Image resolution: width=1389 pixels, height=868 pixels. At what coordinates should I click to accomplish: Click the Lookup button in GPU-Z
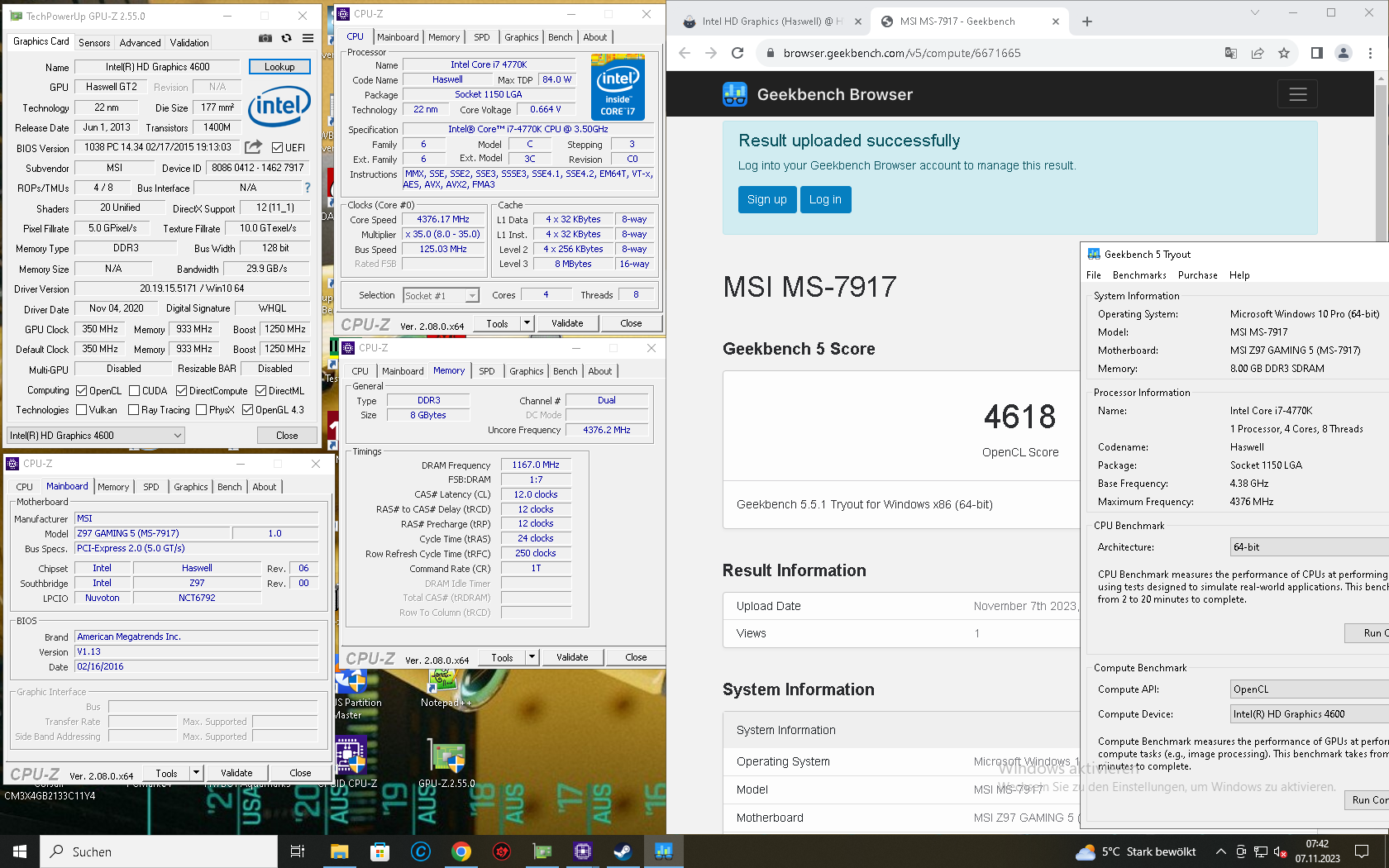point(279,67)
